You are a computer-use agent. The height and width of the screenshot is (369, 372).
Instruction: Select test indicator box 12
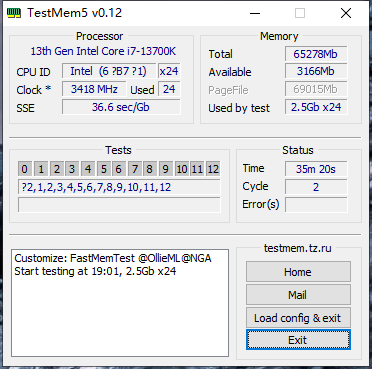[x=213, y=169]
